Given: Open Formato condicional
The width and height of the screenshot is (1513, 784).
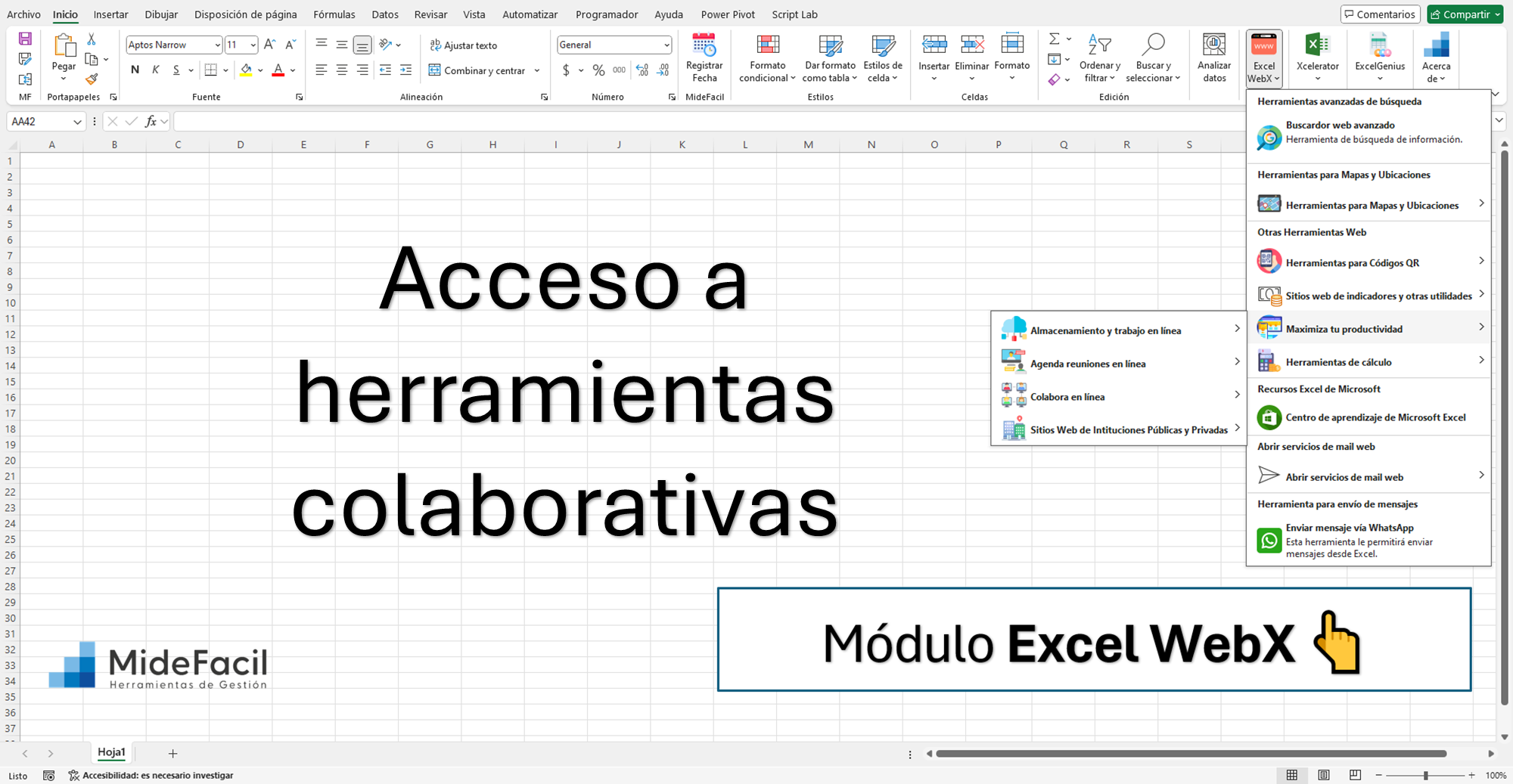Looking at the screenshot, I should tap(767, 58).
